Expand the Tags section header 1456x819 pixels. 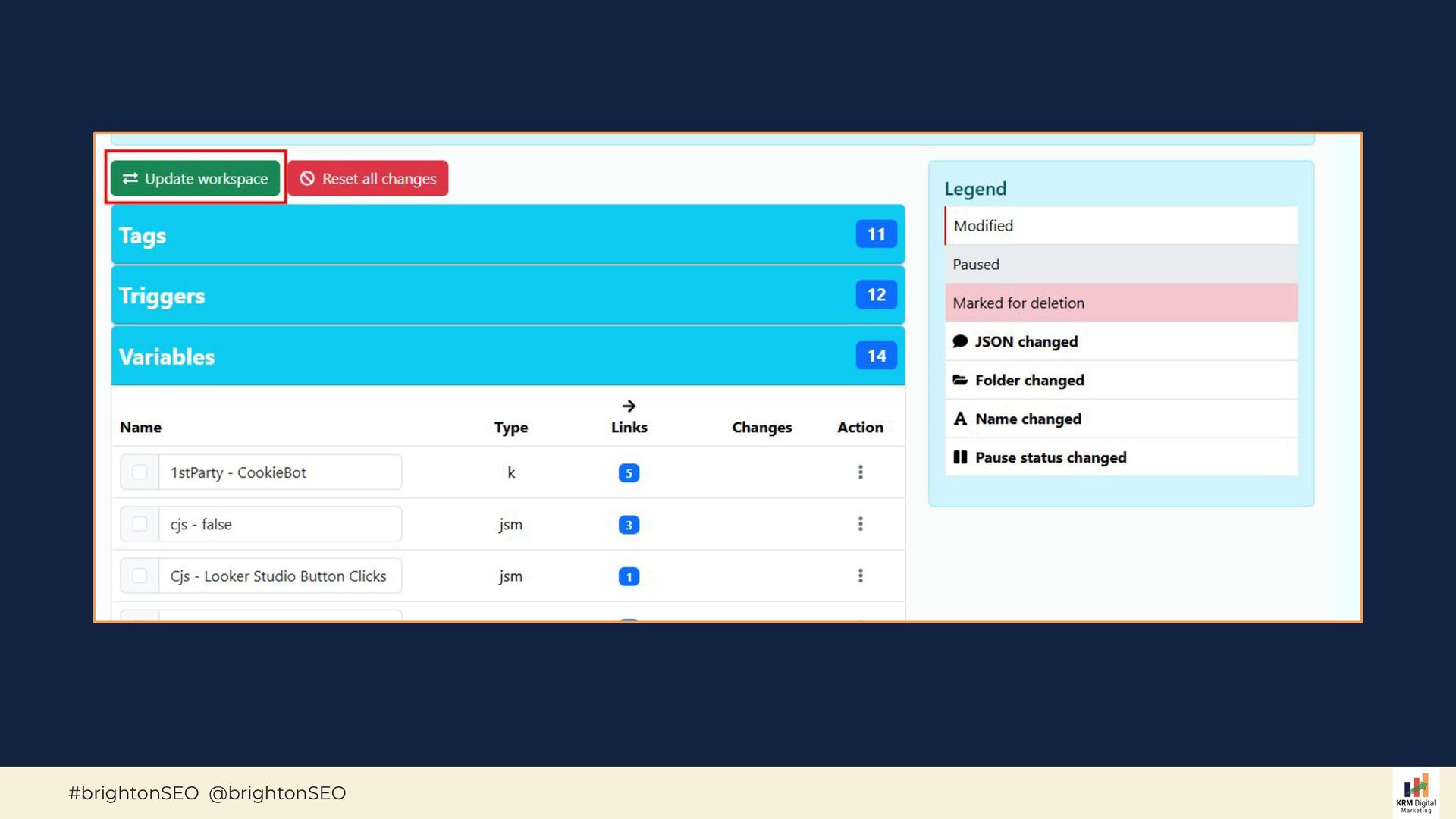485,235
